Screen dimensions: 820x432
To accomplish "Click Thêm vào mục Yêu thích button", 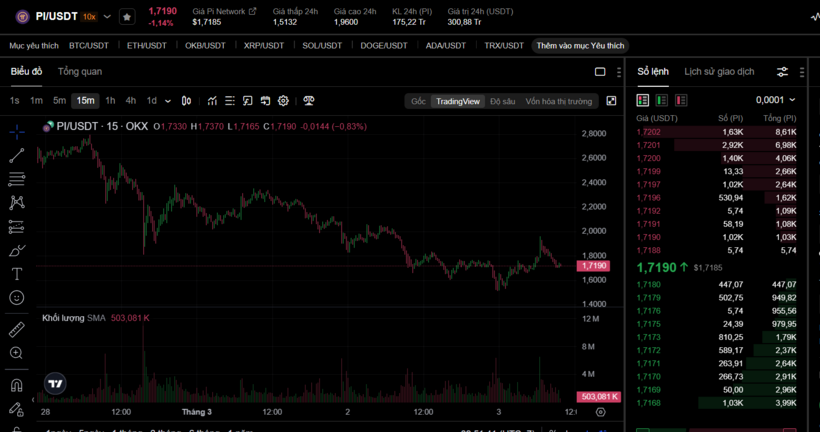I will click(x=580, y=46).
